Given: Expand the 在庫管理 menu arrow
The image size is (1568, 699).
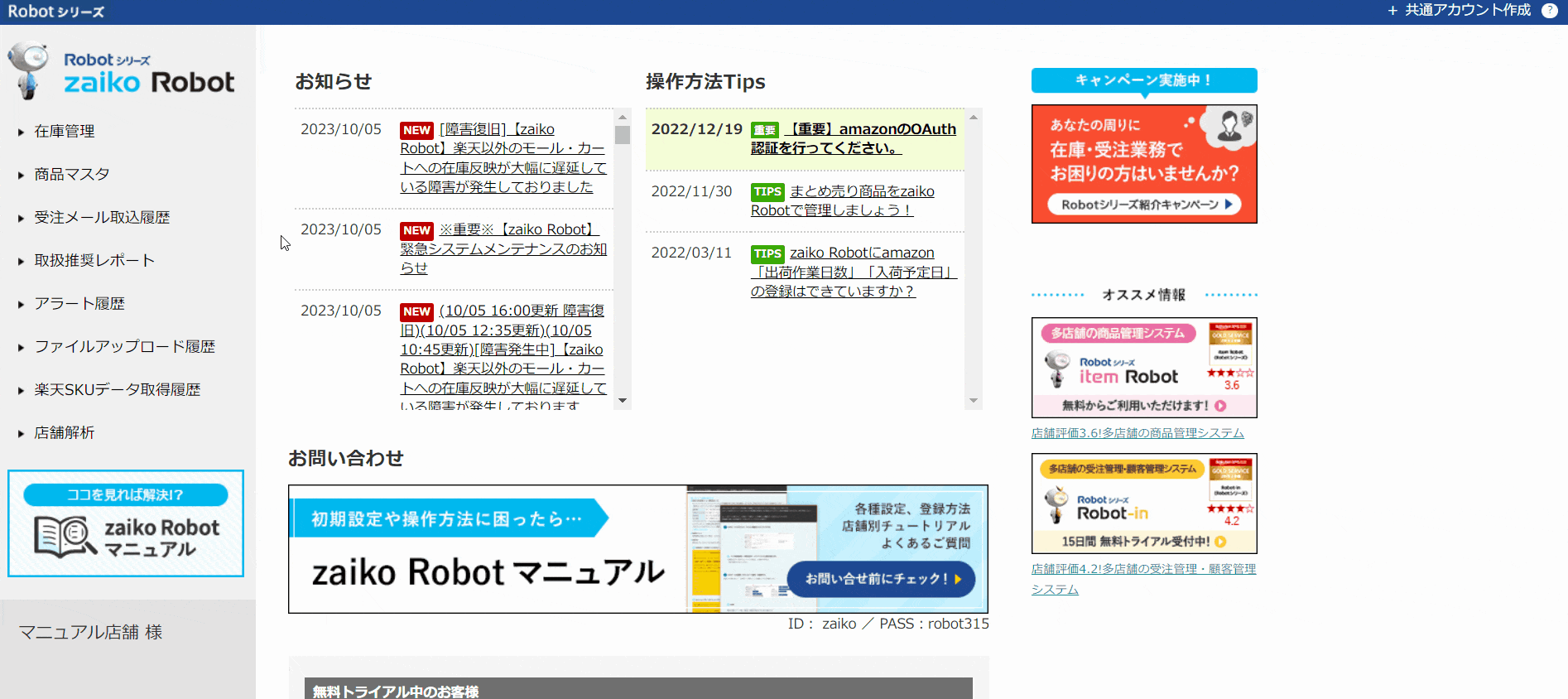Looking at the screenshot, I should pyautogui.click(x=21, y=132).
